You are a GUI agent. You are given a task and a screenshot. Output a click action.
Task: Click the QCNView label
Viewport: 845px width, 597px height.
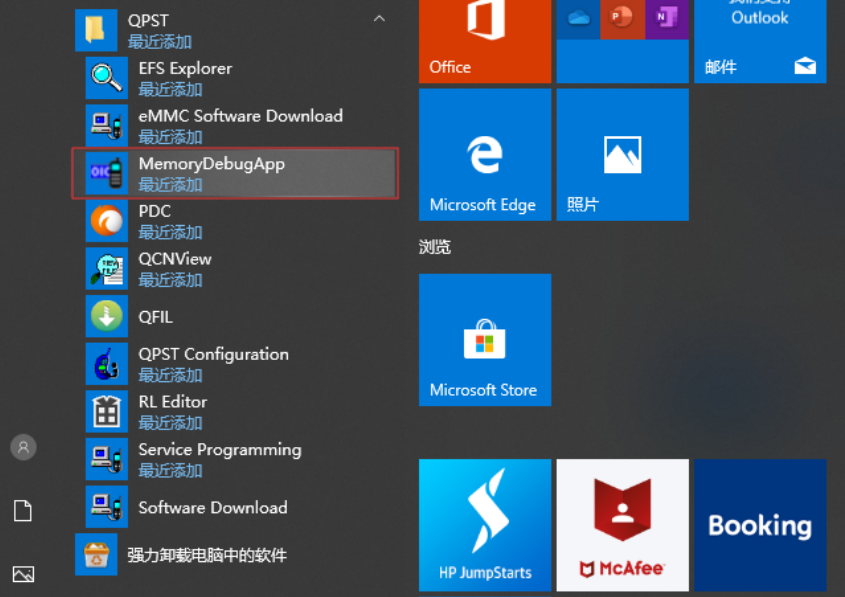pos(175,259)
